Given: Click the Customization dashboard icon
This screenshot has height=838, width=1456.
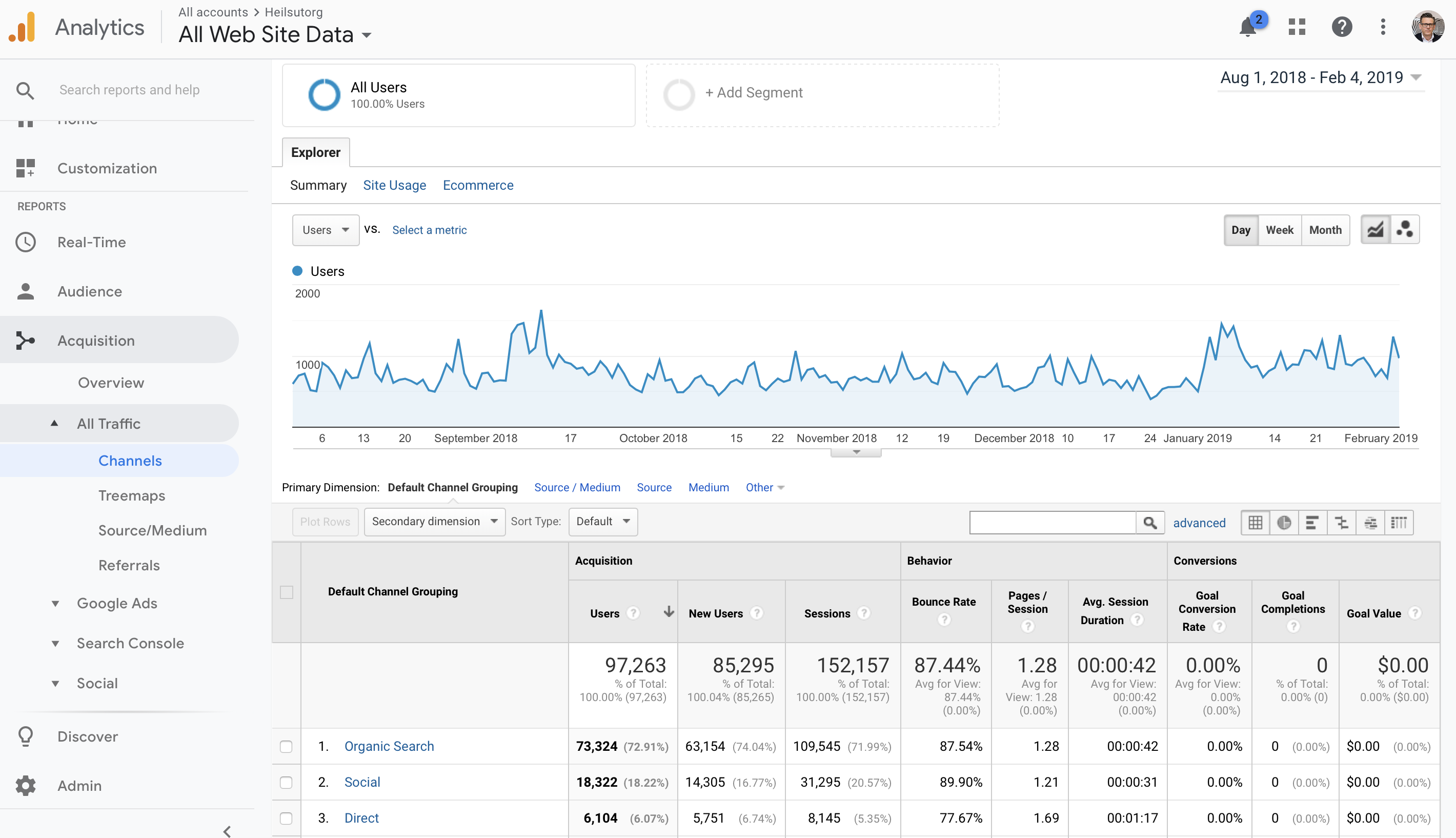Looking at the screenshot, I should tap(25, 168).
